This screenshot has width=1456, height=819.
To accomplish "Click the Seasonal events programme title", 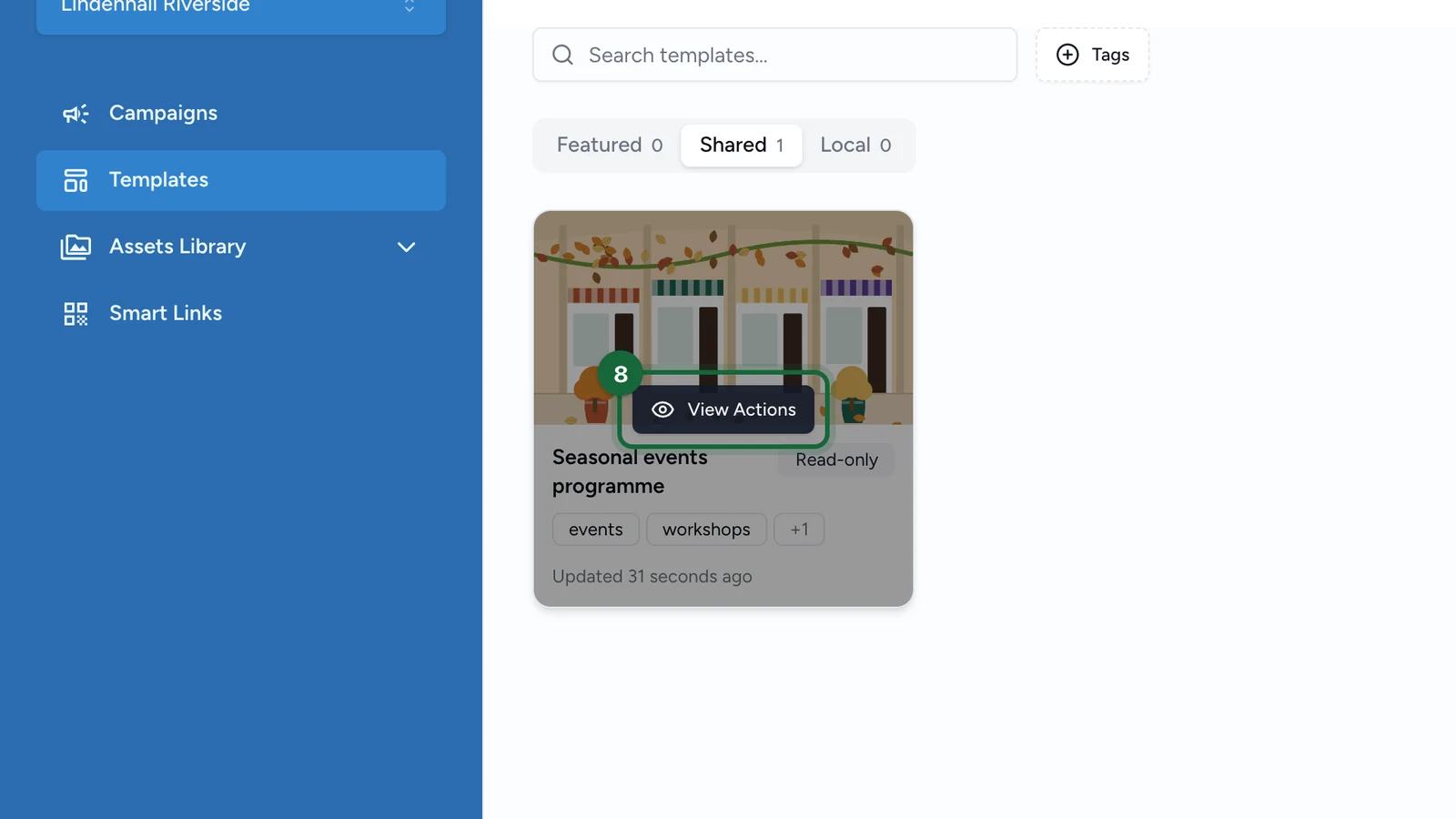I will [630, 471].
